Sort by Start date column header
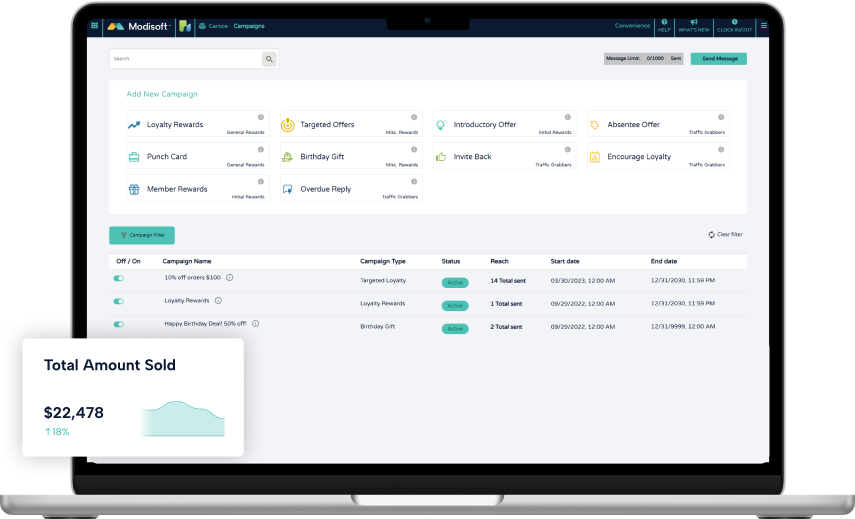This screenshot has height=519, width=855. [x=565, y=261]
